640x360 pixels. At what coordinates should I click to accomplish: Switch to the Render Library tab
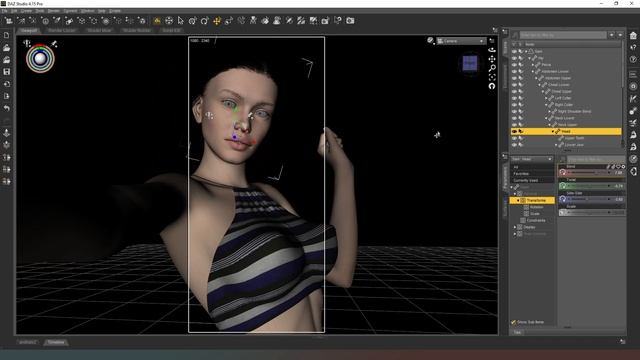click(x=62, y=30)
